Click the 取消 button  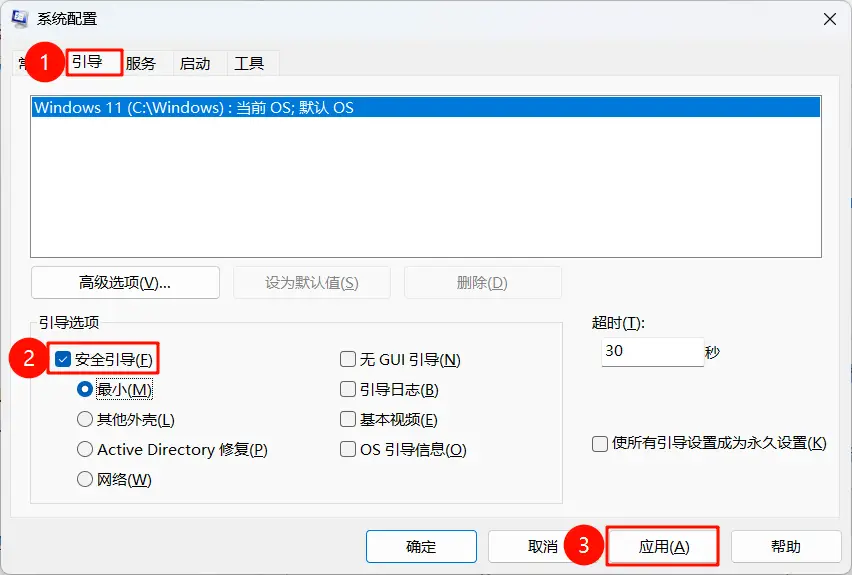click(x=542, y=546)
